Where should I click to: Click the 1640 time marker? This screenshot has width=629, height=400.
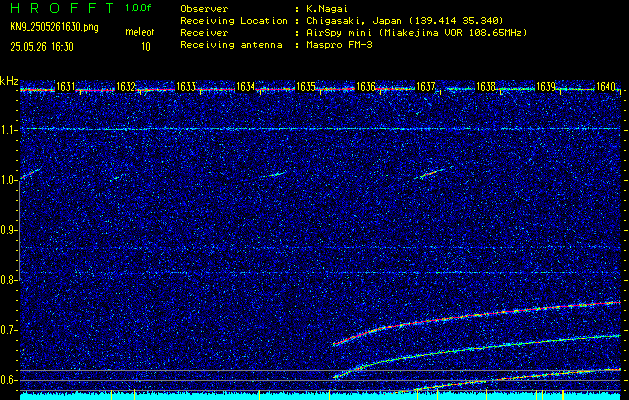click(x=606, y=86)
